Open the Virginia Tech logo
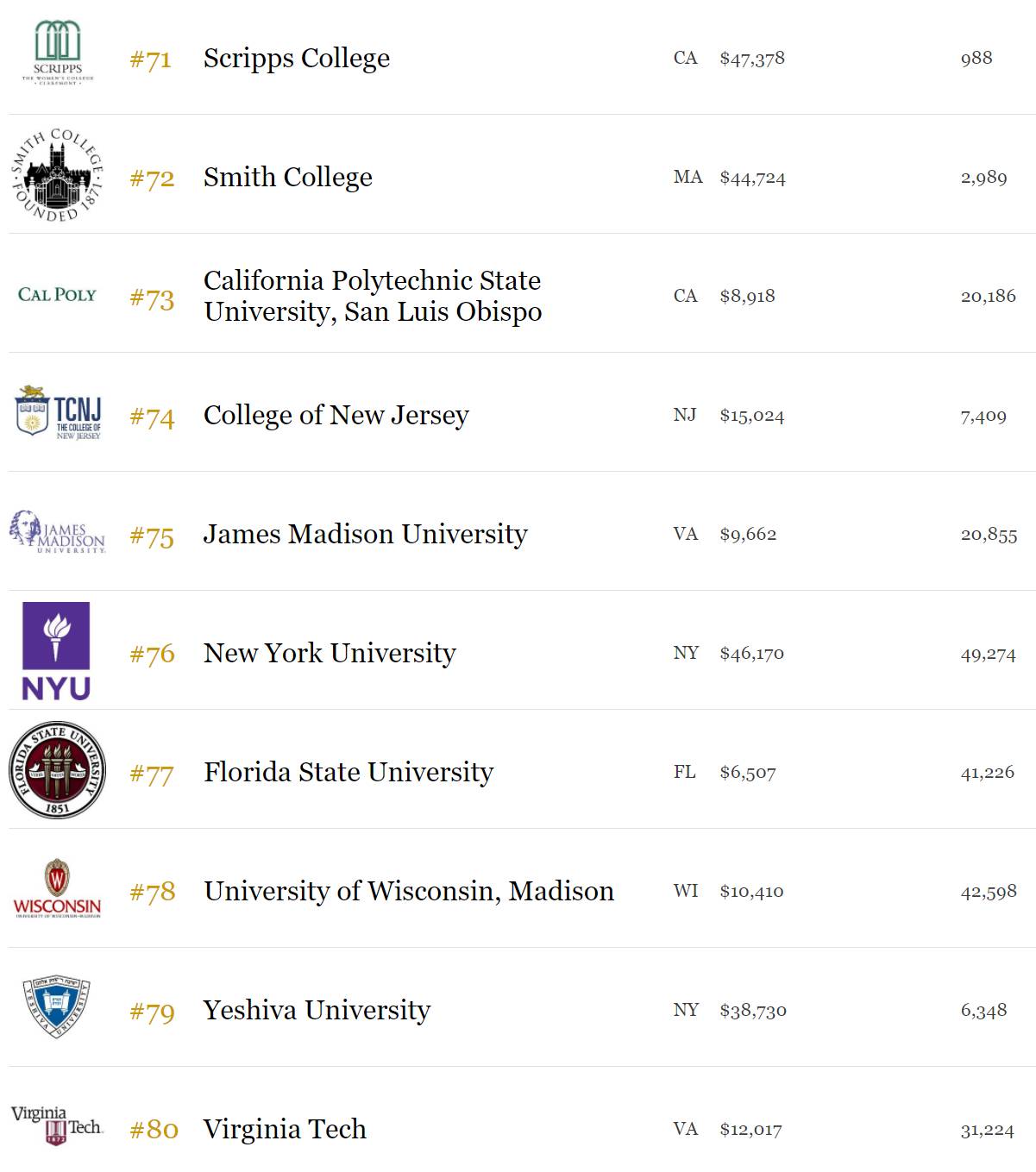The height and width of the screenshot is (1172, 1036). pos(57,1125)
